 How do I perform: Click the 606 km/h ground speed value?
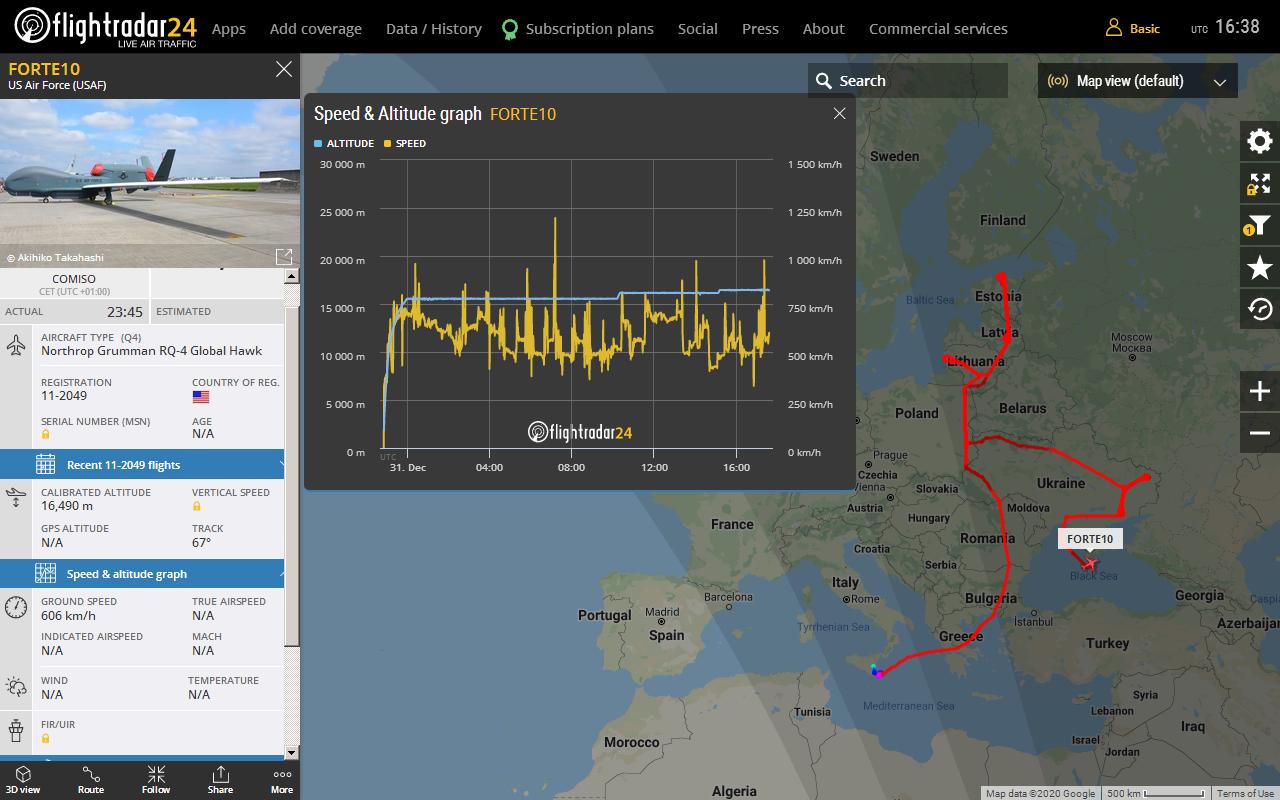[68, 616]
